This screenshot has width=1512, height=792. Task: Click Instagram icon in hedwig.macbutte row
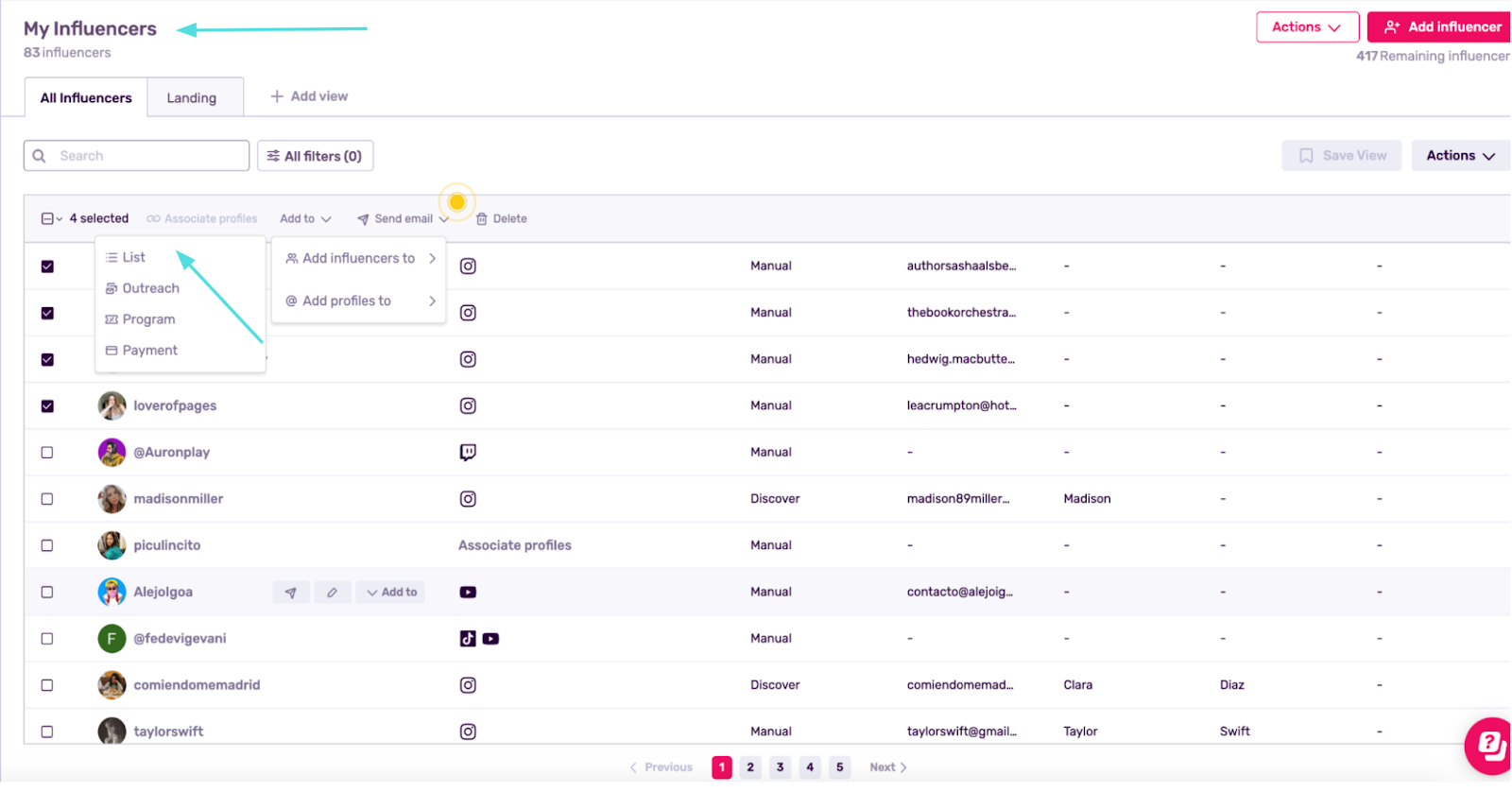(468, 359)
